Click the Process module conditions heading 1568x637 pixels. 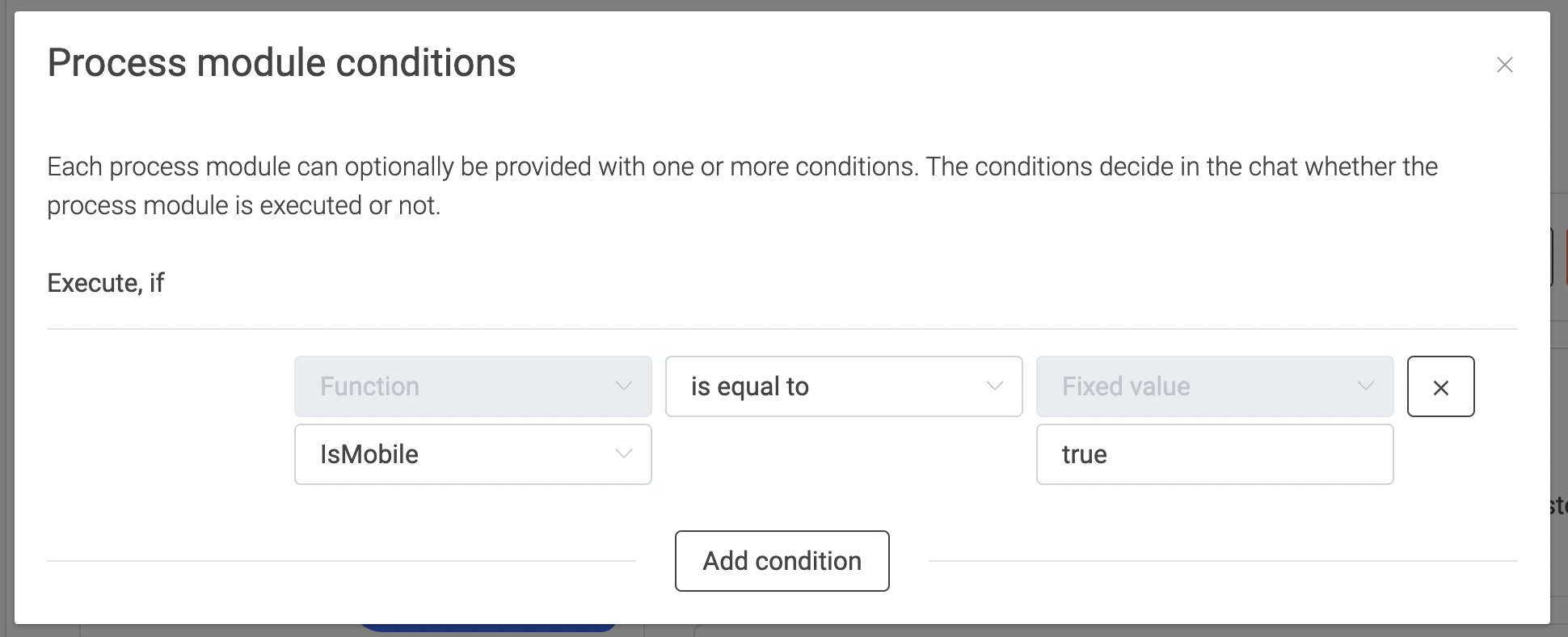point(281,62)
